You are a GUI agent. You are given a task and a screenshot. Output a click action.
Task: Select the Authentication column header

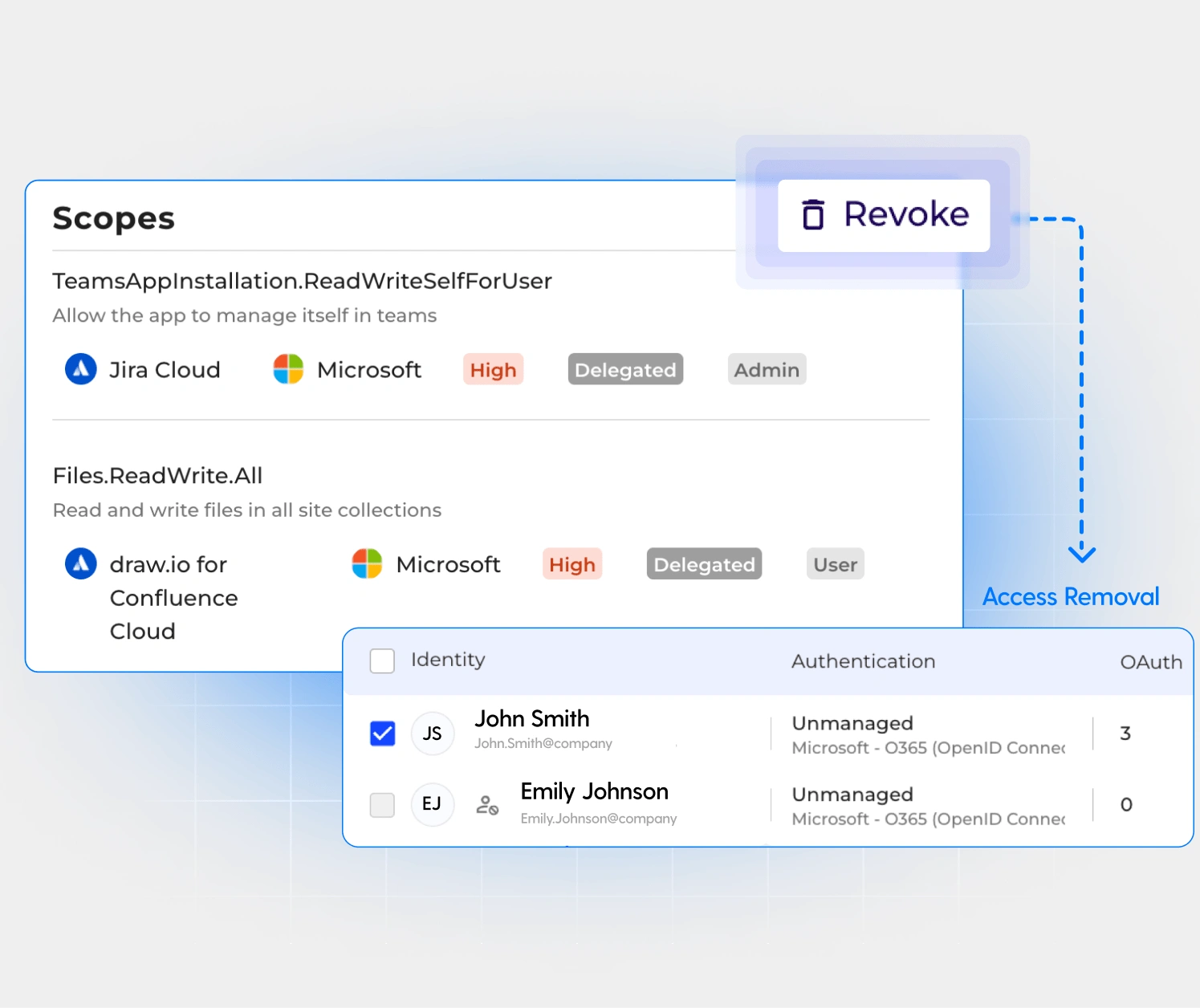tap(863, 660)
